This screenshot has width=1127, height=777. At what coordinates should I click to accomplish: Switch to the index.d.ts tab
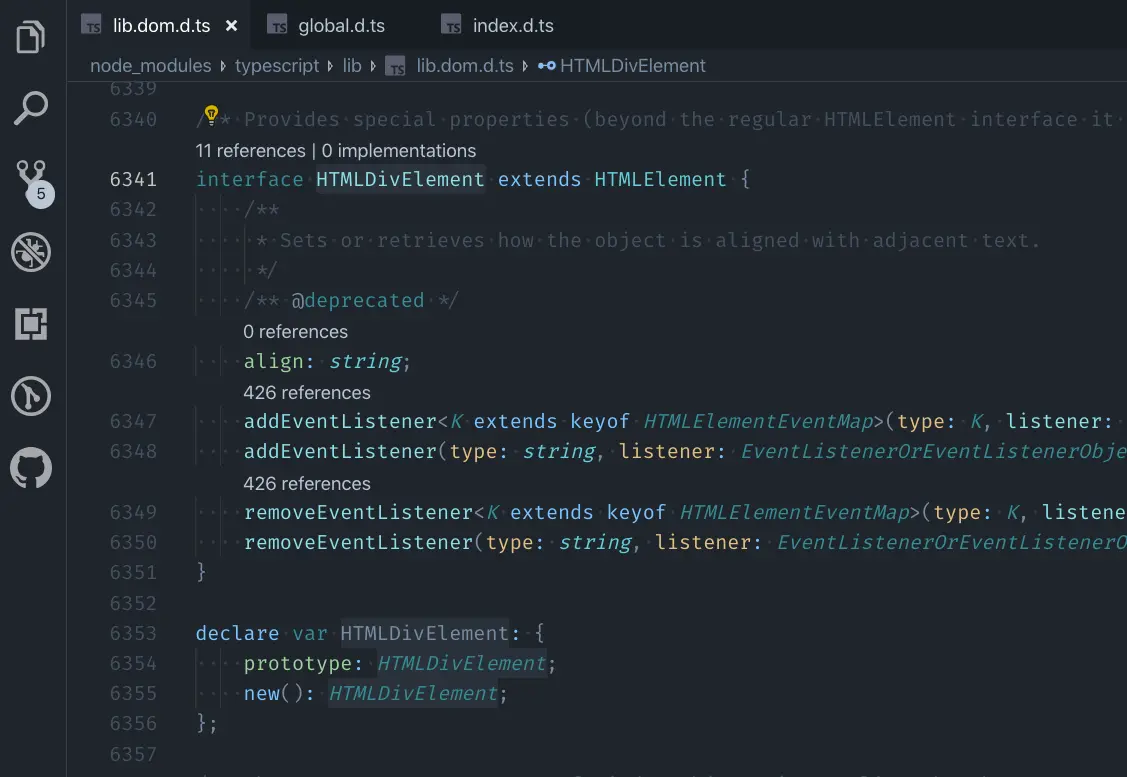tap(513, 26)
